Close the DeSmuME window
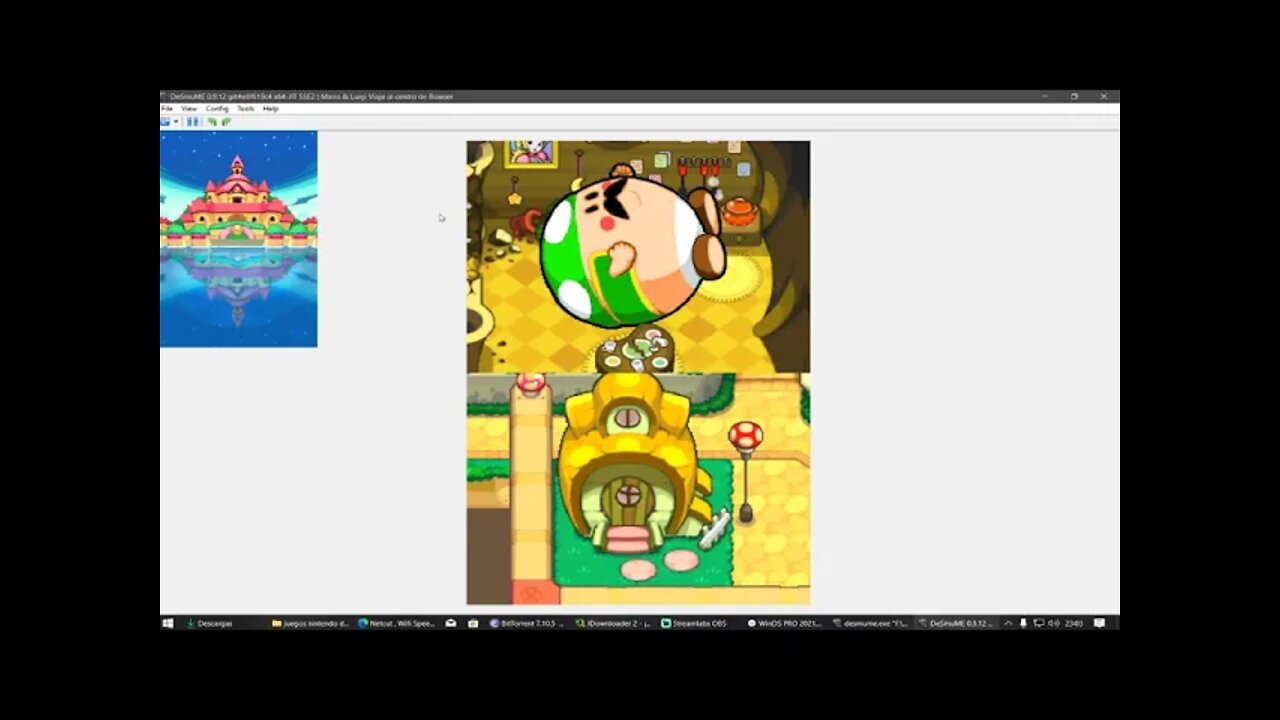This screenshot has height=720, width=1280. [x=1104, y=96]
